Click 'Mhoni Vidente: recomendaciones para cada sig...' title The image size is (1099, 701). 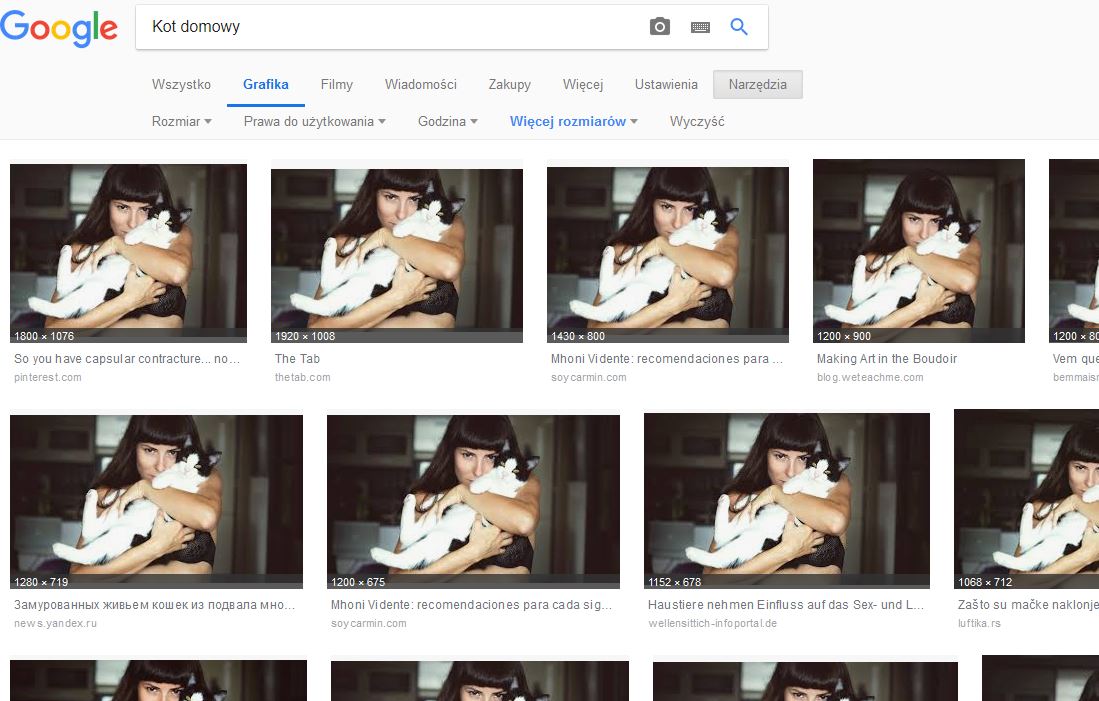pyautogui.click(x=471, y=605)
